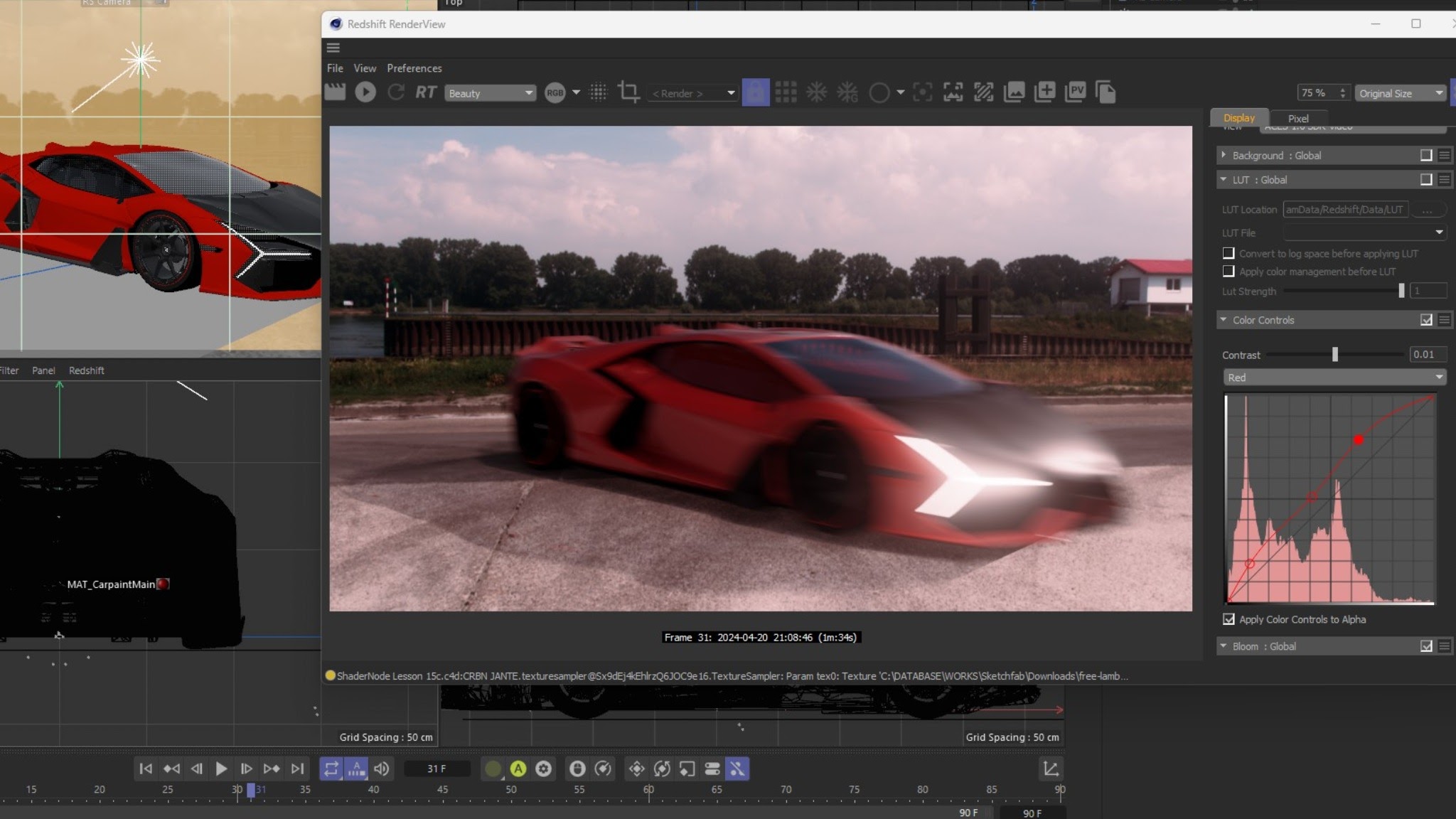Click the LUT Location browse button

[x=1427, y=210]
